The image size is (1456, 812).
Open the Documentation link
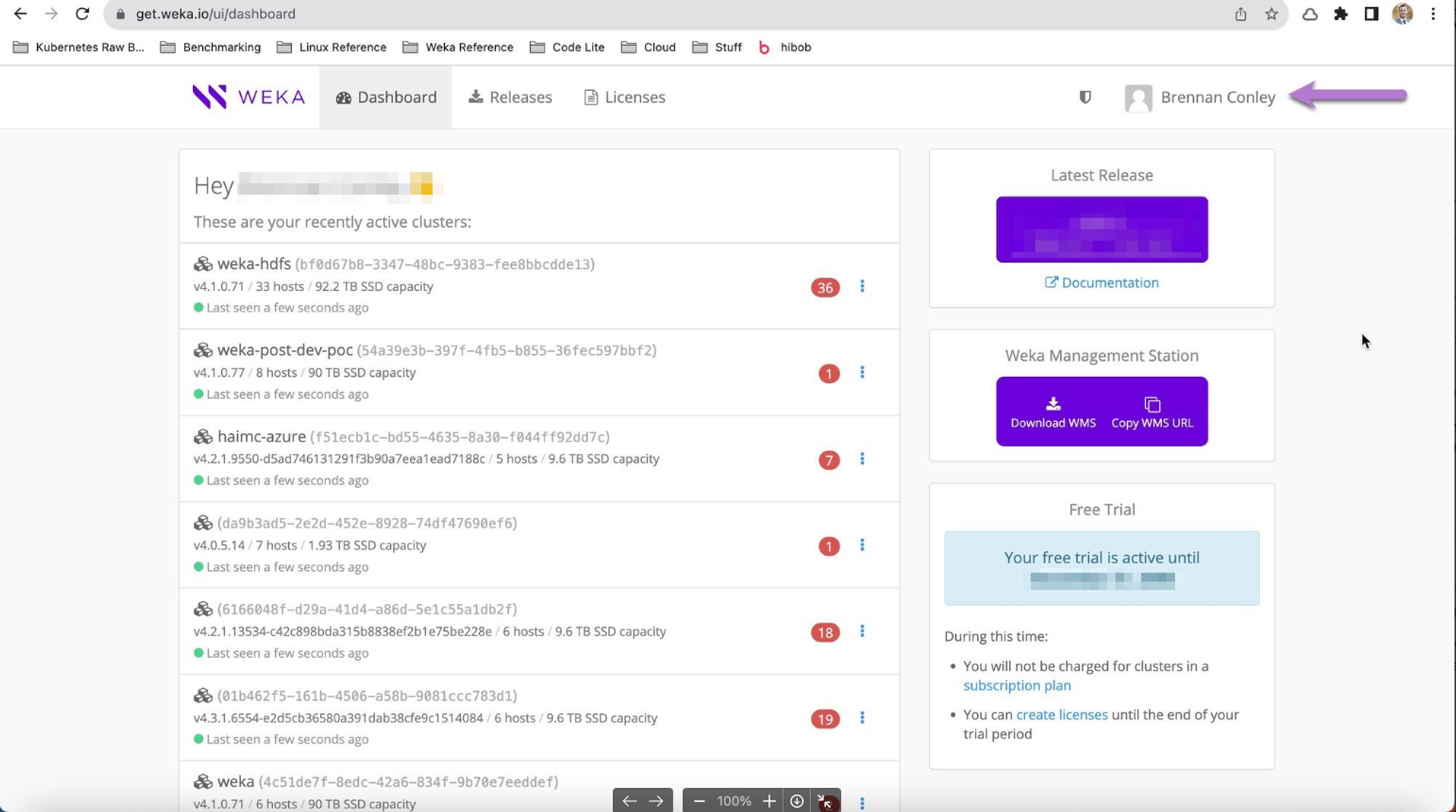point(1101,282)
